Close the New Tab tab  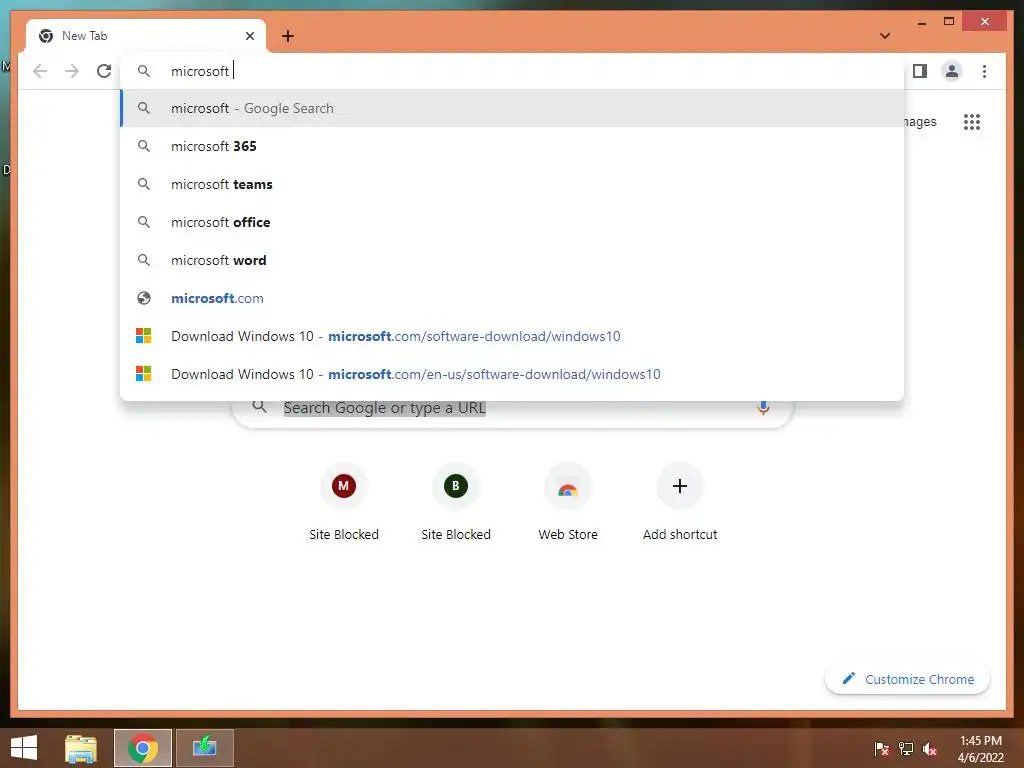(x=249, y=37)
